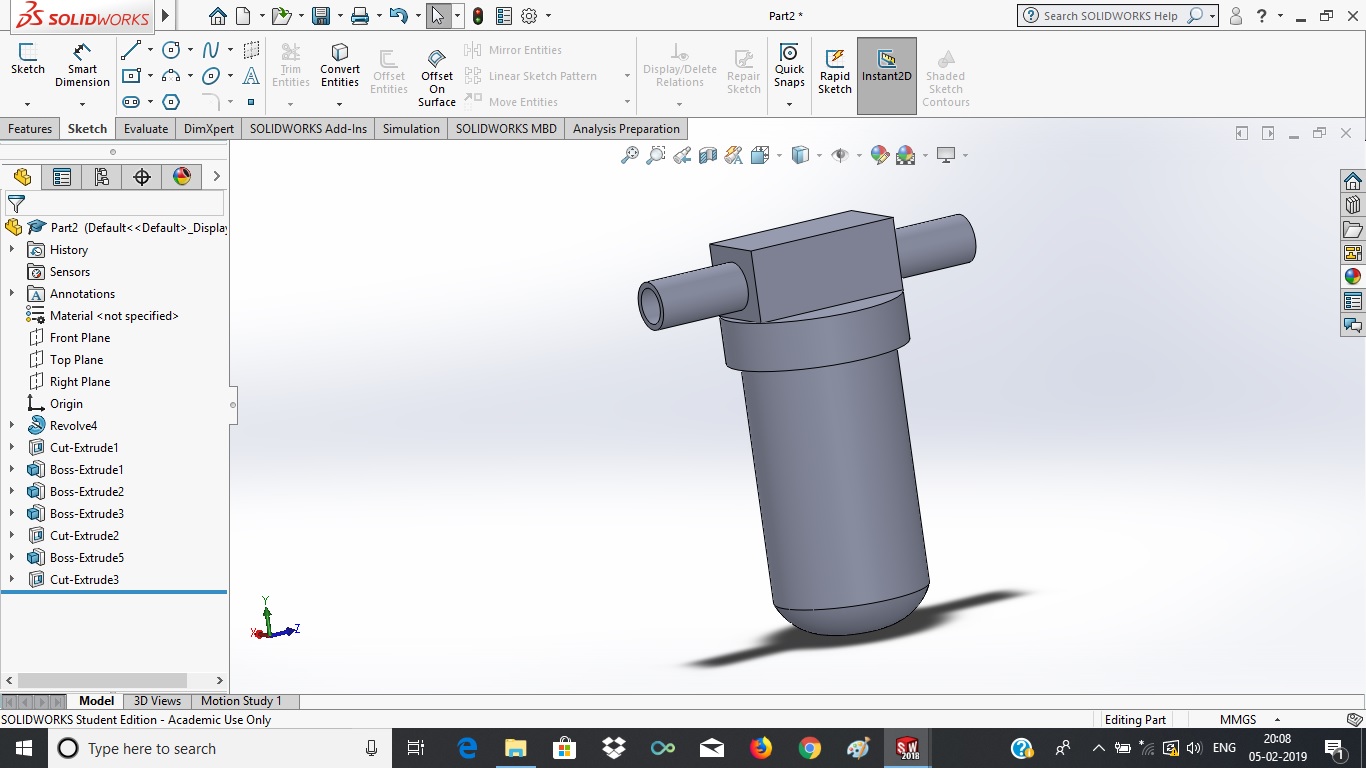Toggle the Instant2D mode

coord(886,70)
